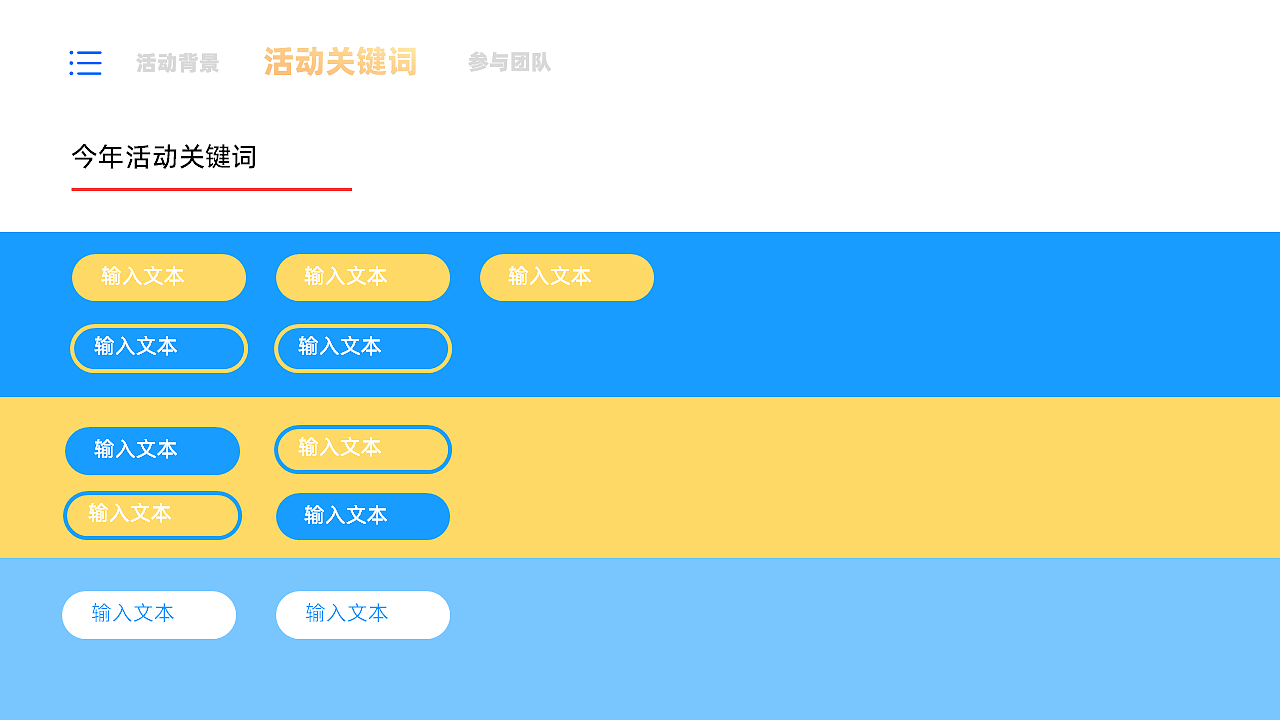Click the 今年活动关键词 heading
The image size is (1280, 720).
point(163,157)
